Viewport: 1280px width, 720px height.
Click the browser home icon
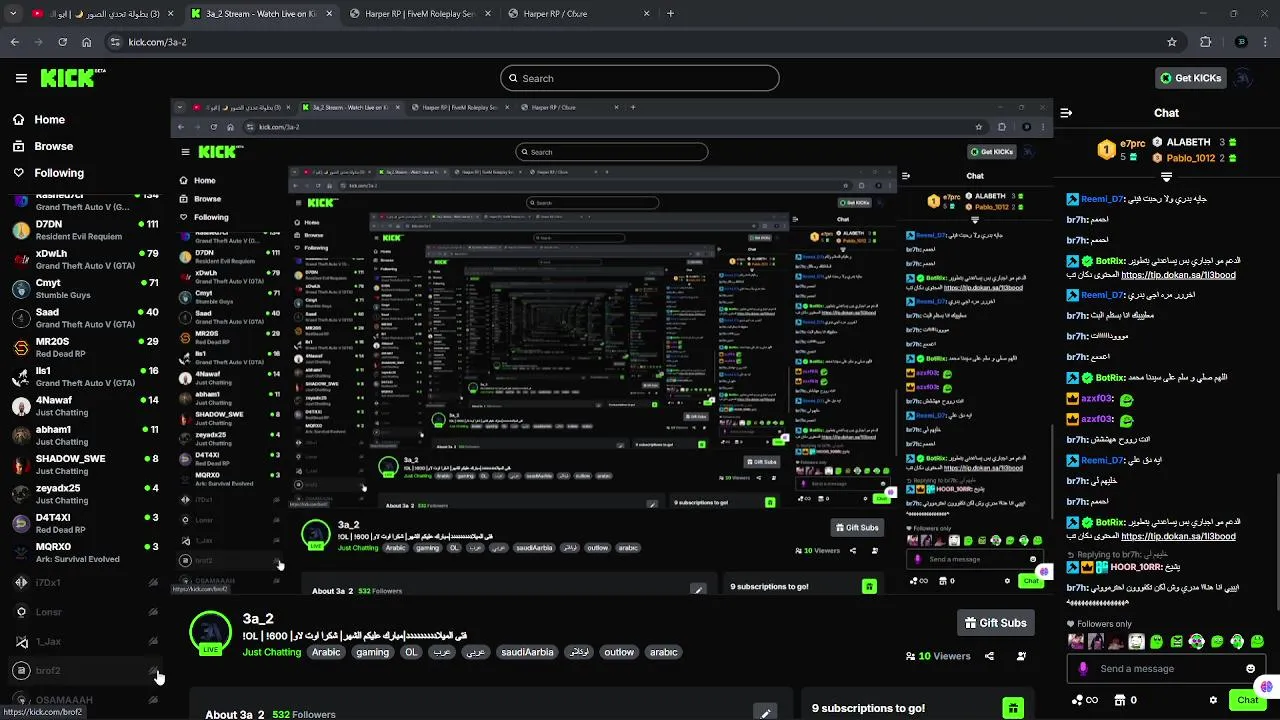click(87, 42)
